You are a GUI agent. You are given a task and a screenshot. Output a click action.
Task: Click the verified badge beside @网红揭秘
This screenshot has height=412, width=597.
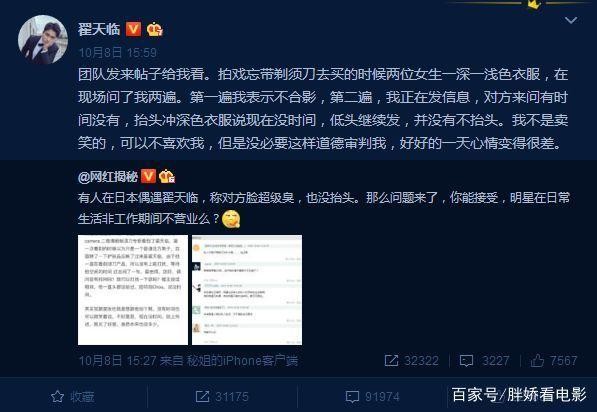point(148,176)
